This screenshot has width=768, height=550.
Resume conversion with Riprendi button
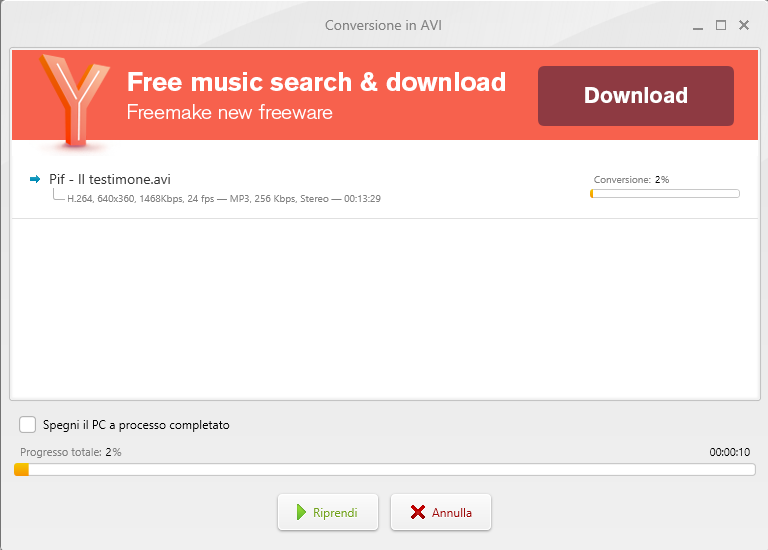[x=328, y=512]
